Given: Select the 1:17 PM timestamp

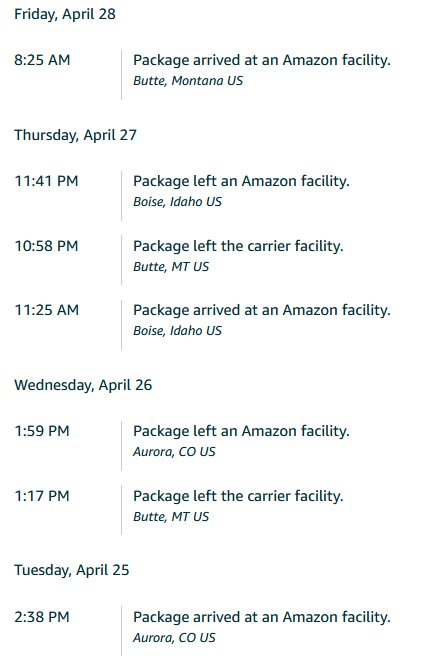Looking at the screenshot, I should point(42,496).
